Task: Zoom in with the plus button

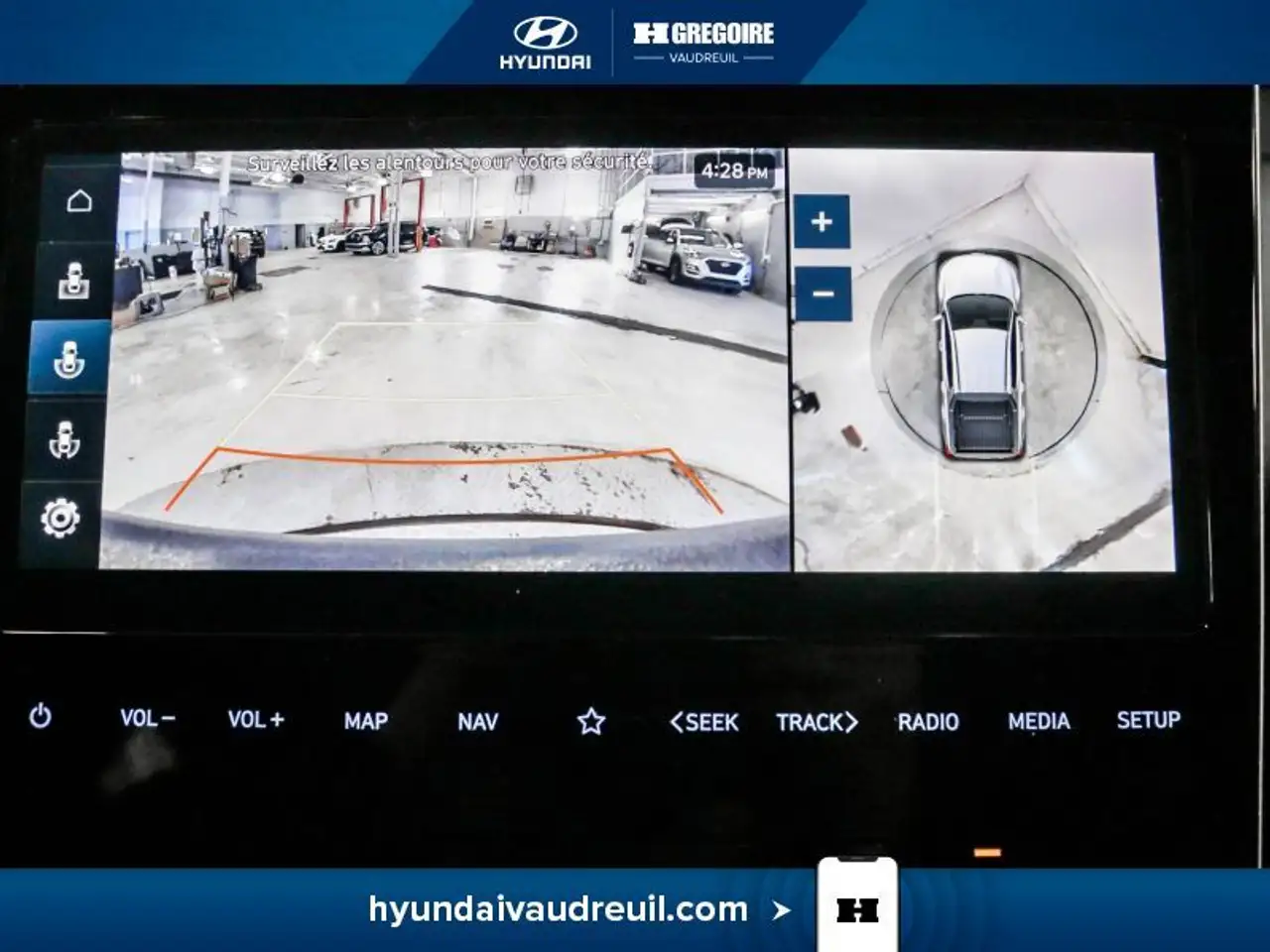Action: 822,221
